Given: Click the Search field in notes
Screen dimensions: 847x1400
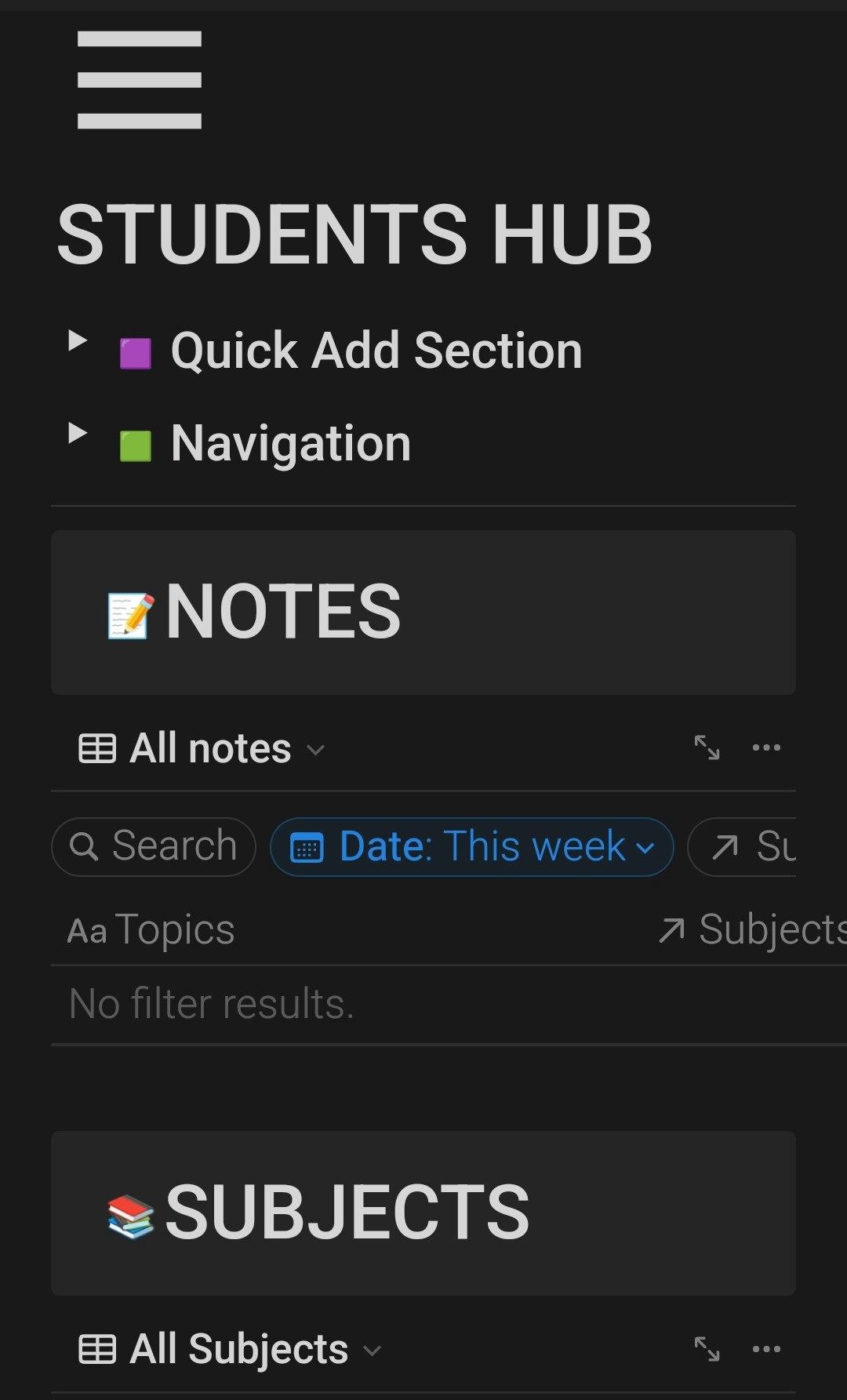Looking at the screenshot, I should pyautogui.click(x=154, y=847).
